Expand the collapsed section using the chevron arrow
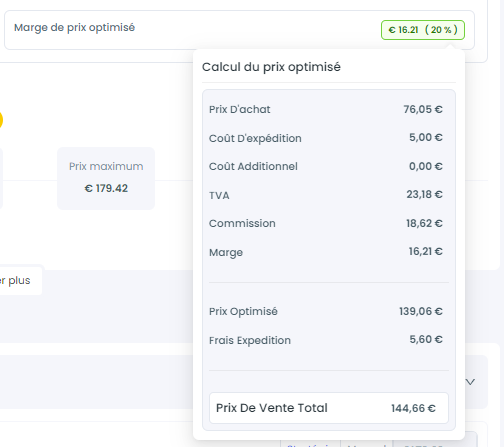Image resolution: width=504 pixels, height=447 pixels. pyautogui.click(x=470, y=382)
